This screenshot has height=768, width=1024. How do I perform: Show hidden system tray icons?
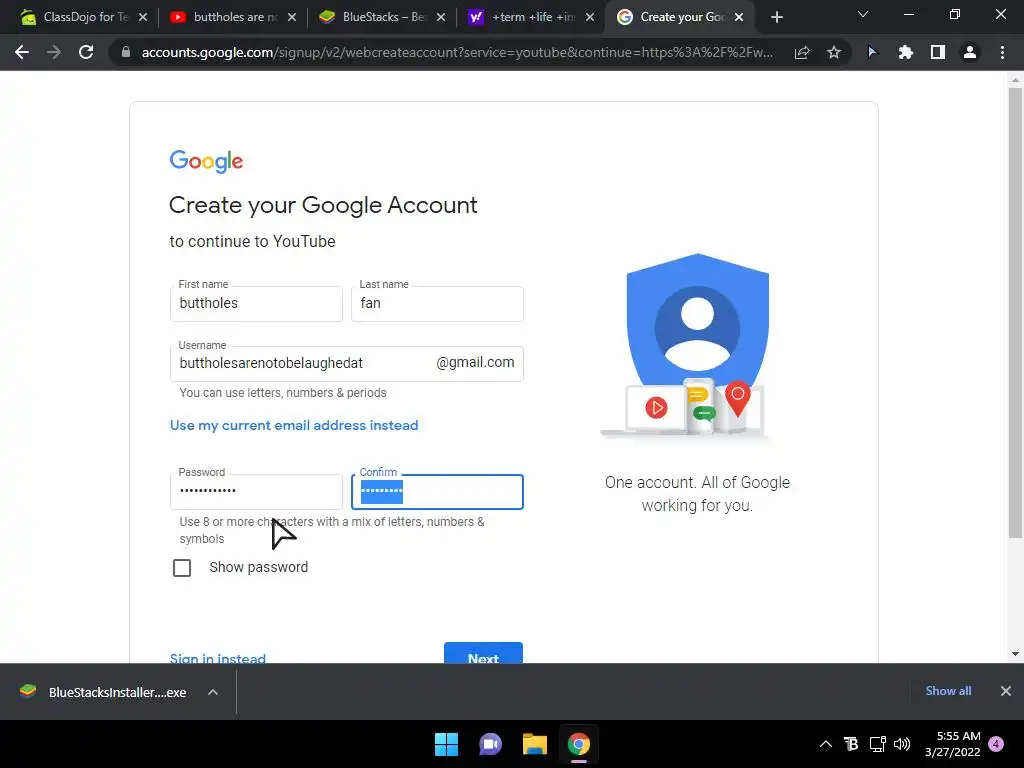tap(825, 744)
